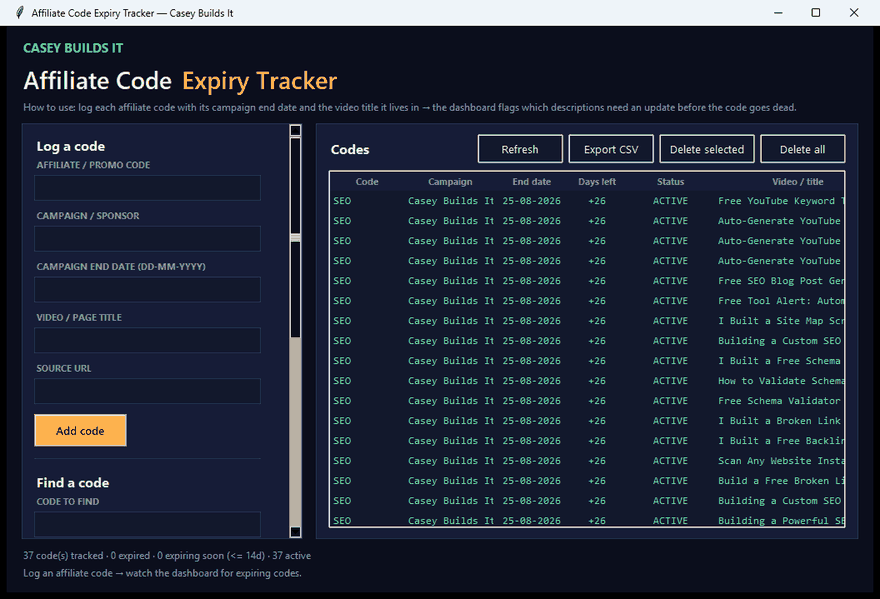Image resolution: width=880 pixels, height=599 pixels.
Task: Click the 'Find a code' heading
Action: (73, 483)
